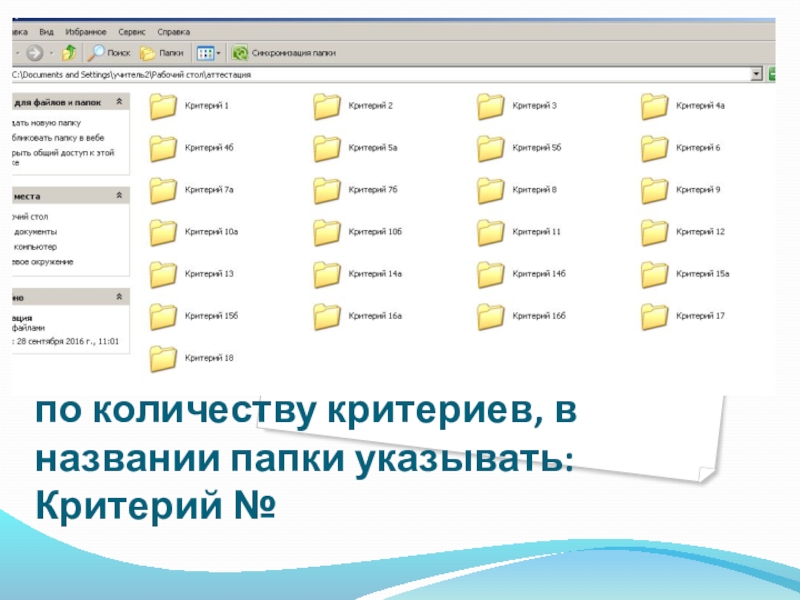Image resolution: width=800 pixels, height=600 pixels.
Task: Click the Up folder toolbar icon
Action: (x=69, y=53)
